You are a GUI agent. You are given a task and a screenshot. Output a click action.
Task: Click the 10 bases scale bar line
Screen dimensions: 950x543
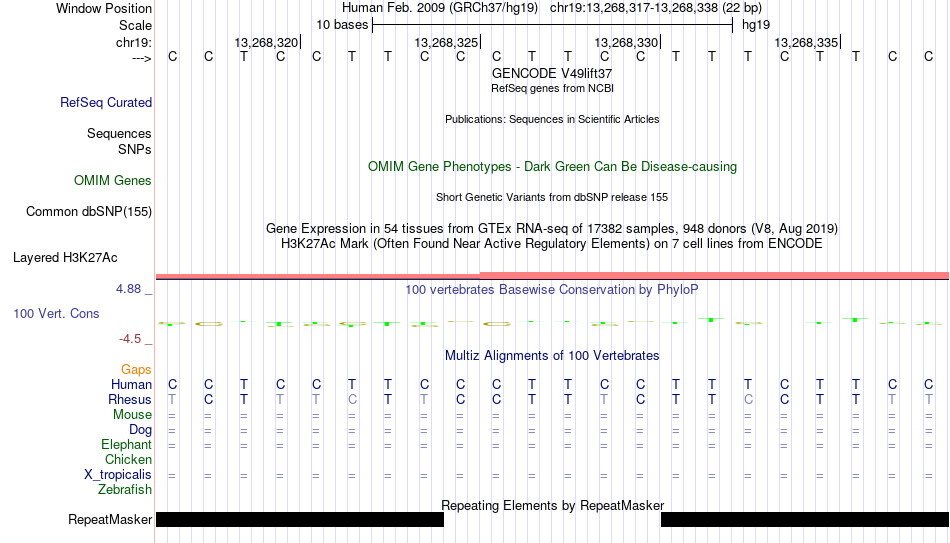coord(553,25)
